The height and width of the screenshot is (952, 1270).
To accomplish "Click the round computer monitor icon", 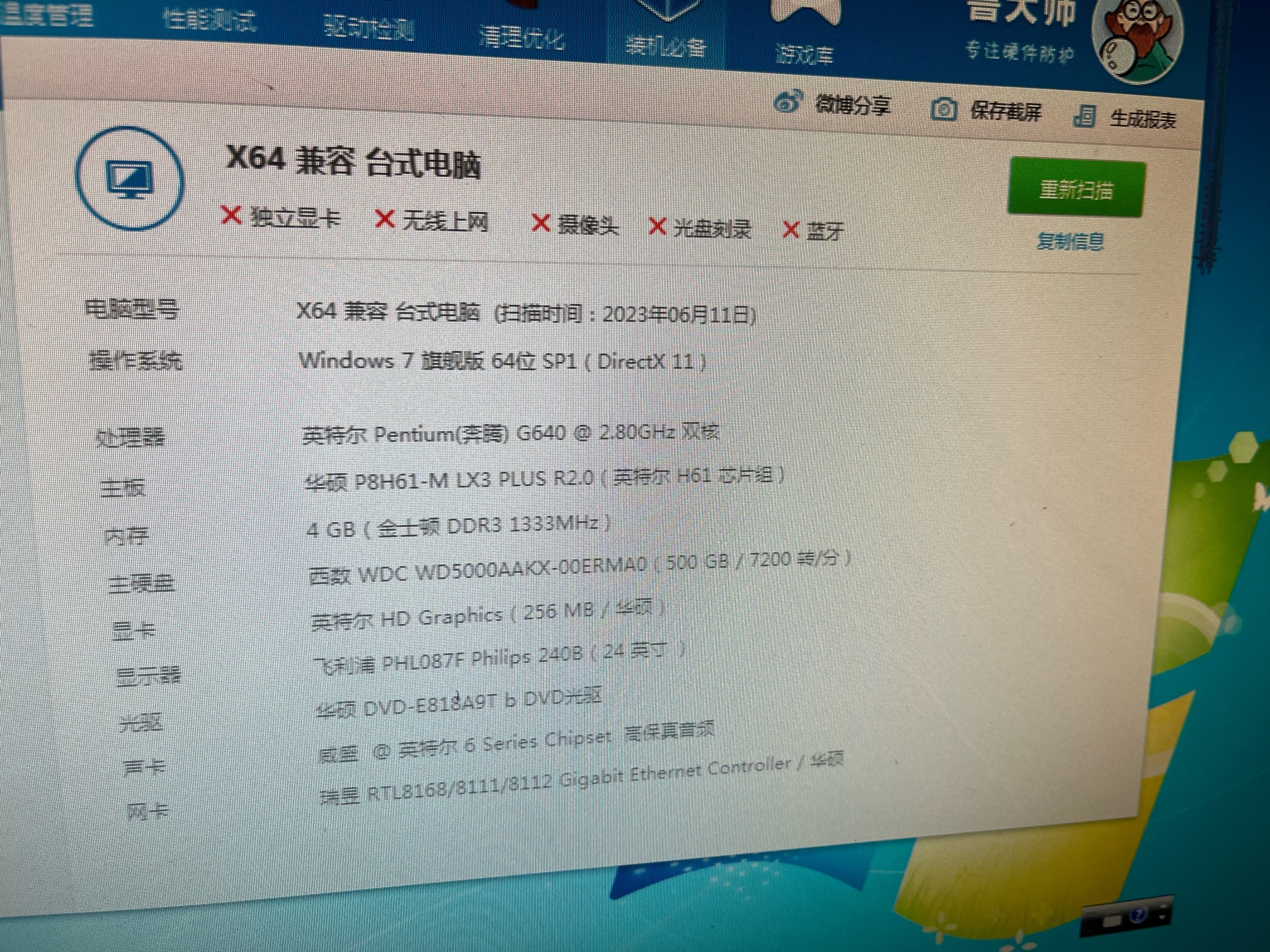I will tap(130, 178).
